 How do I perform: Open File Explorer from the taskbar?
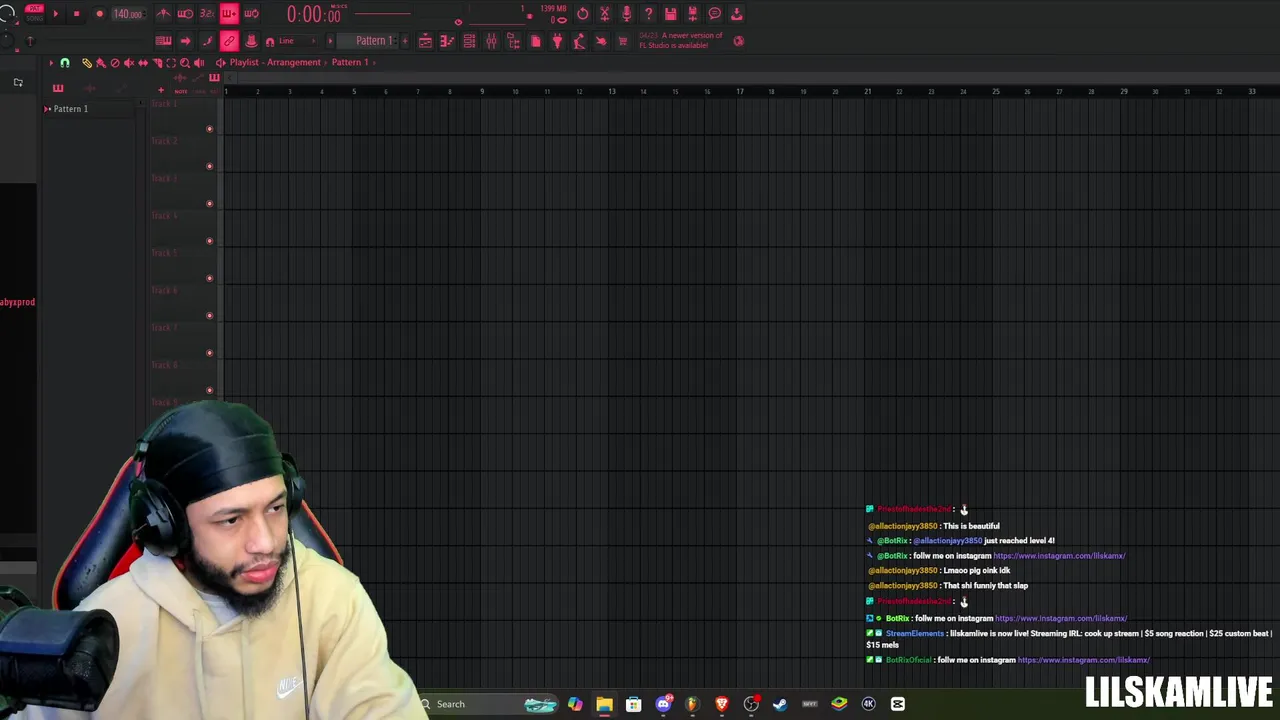604,704
